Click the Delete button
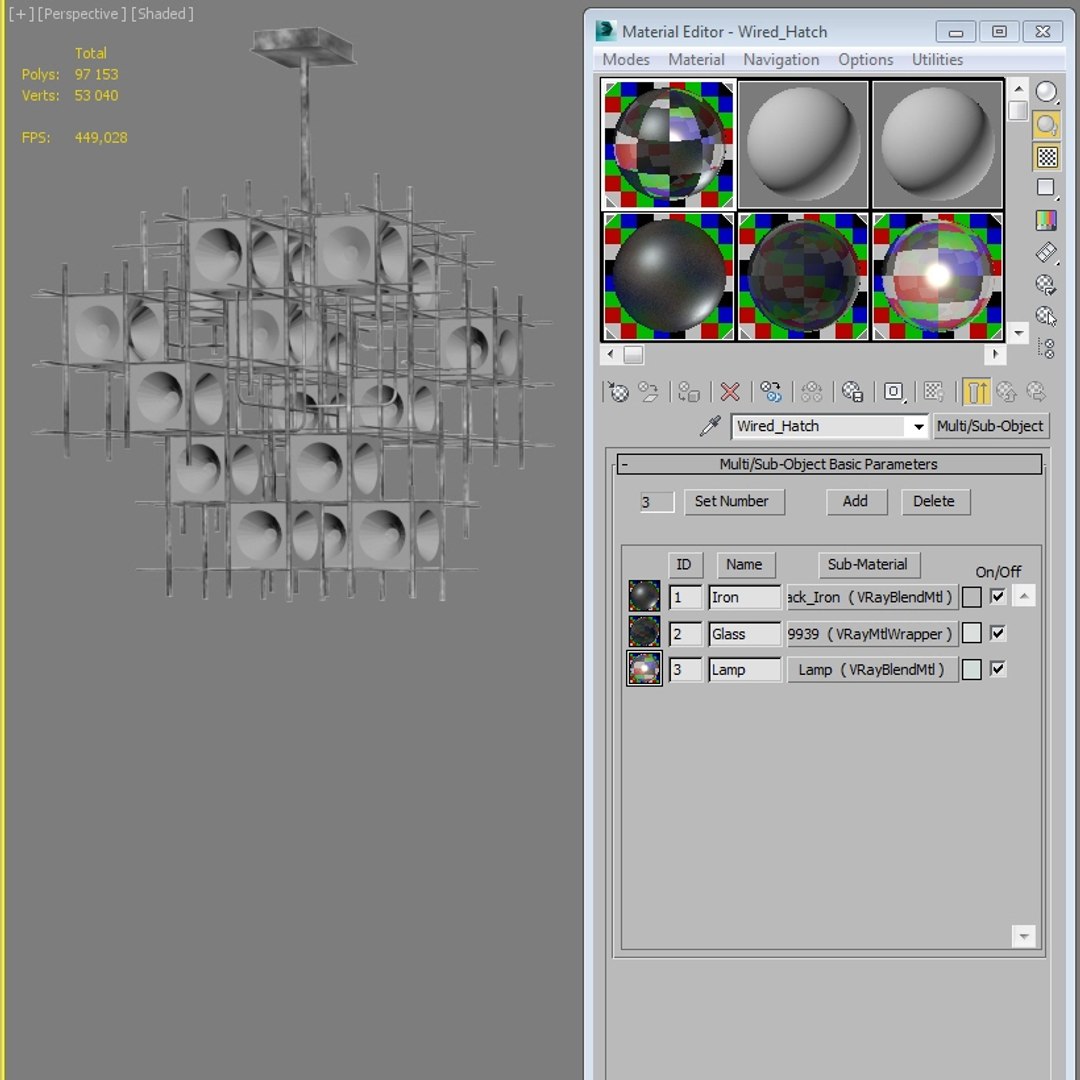The height and width of the screenshot is (1080, 1080). [x=935, y=501]
